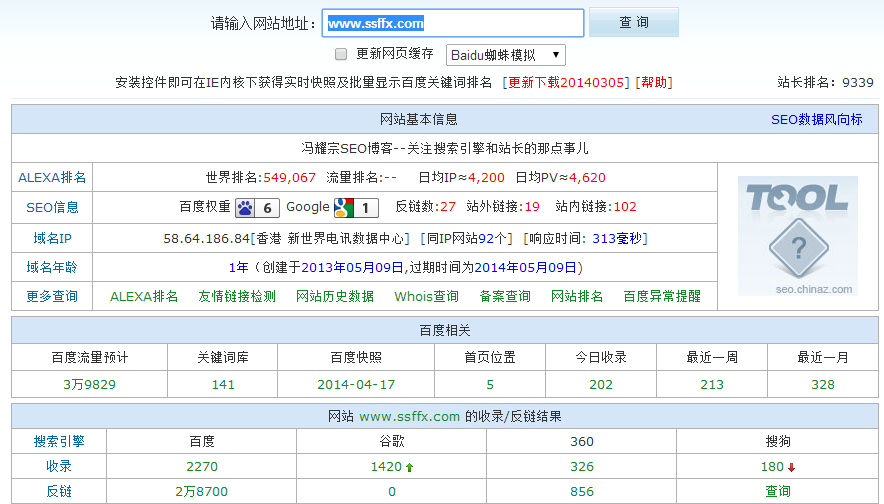Click world rank value 549,067
The width and height of the screenshot is (884, 504).
(x=289, y=178)
